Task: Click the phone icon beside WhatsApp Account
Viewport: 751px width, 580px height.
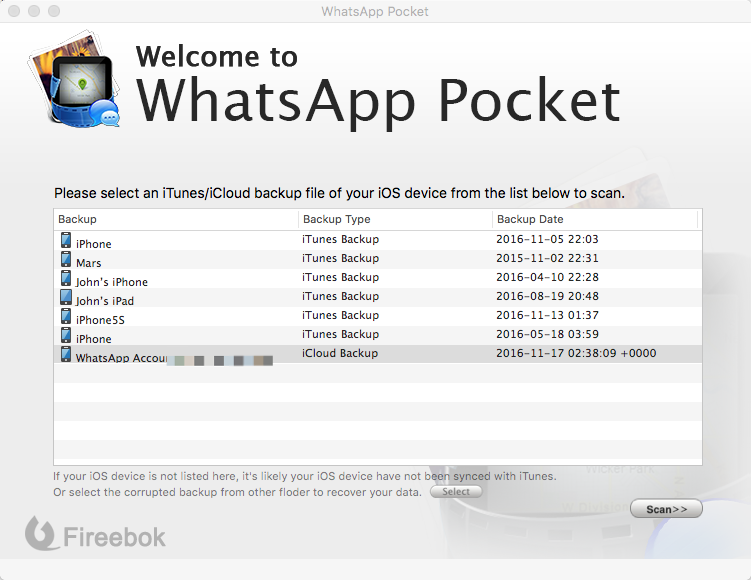Action: 66,354
